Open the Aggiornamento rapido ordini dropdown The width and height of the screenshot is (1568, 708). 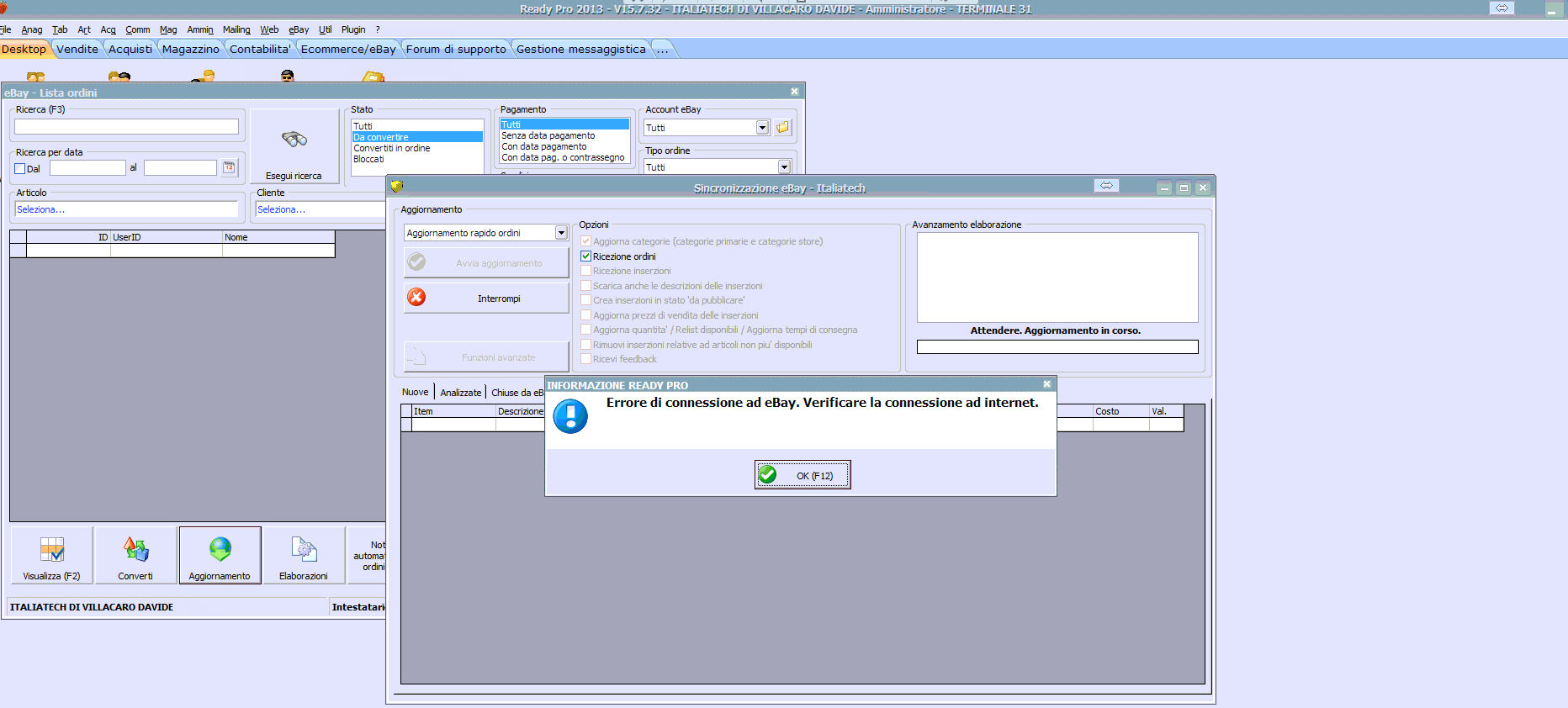point(561,233)
